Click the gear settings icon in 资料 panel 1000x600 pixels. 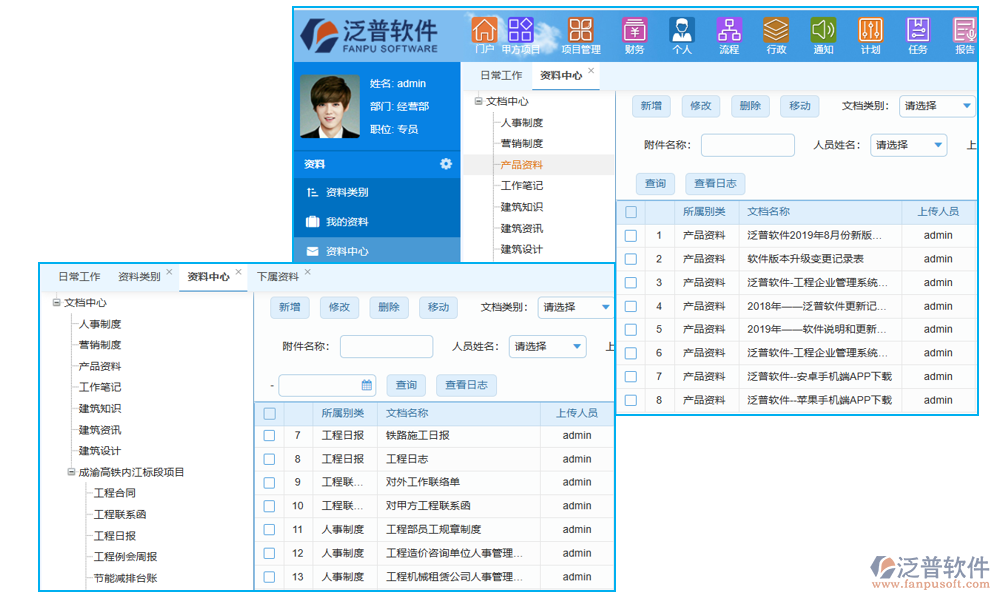(x=446, y=164)
